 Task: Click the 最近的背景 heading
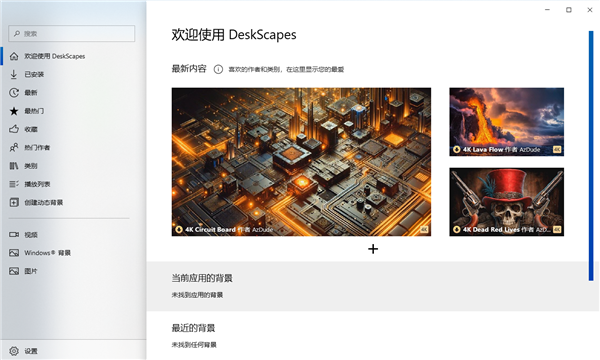(193, 328)
